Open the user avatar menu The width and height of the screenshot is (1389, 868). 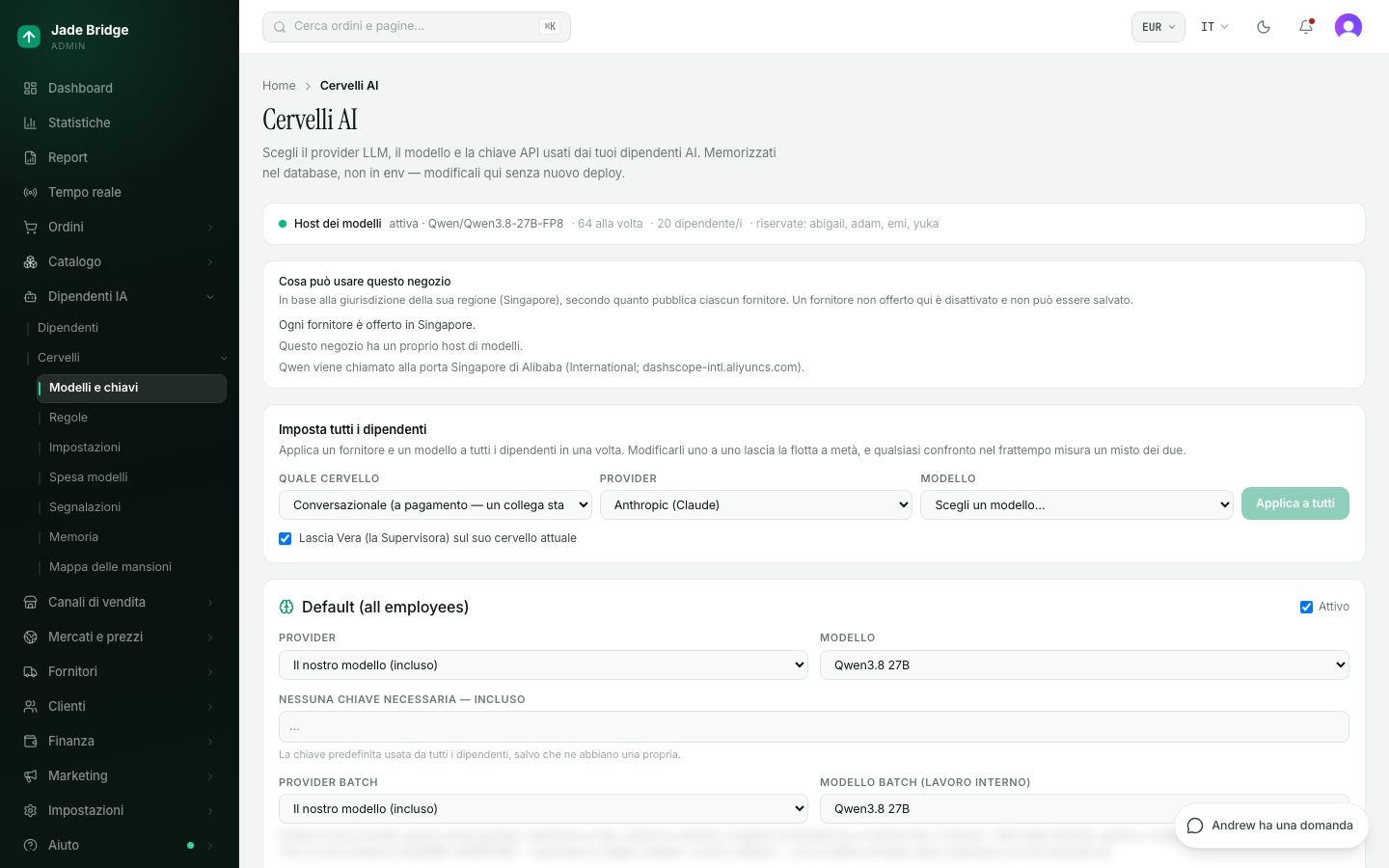click(x=1348, y=27)
